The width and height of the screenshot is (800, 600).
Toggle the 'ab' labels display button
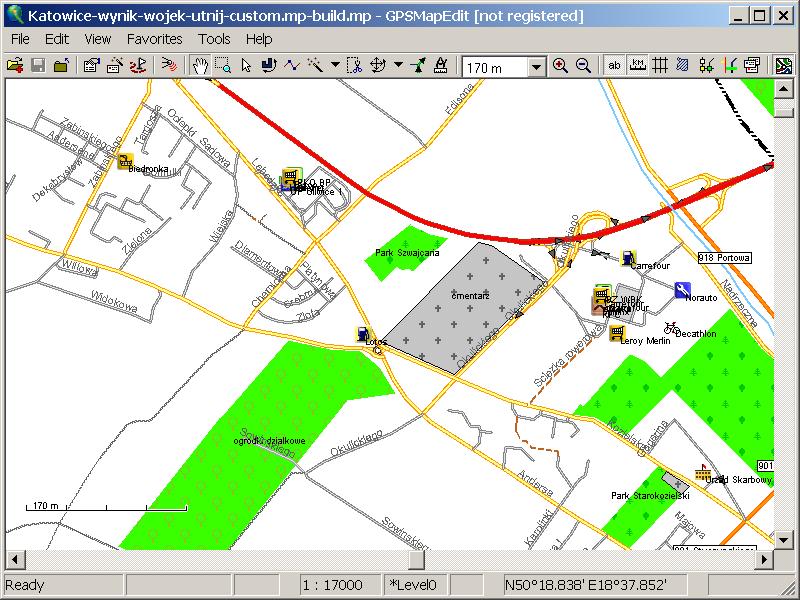point(614,66)
